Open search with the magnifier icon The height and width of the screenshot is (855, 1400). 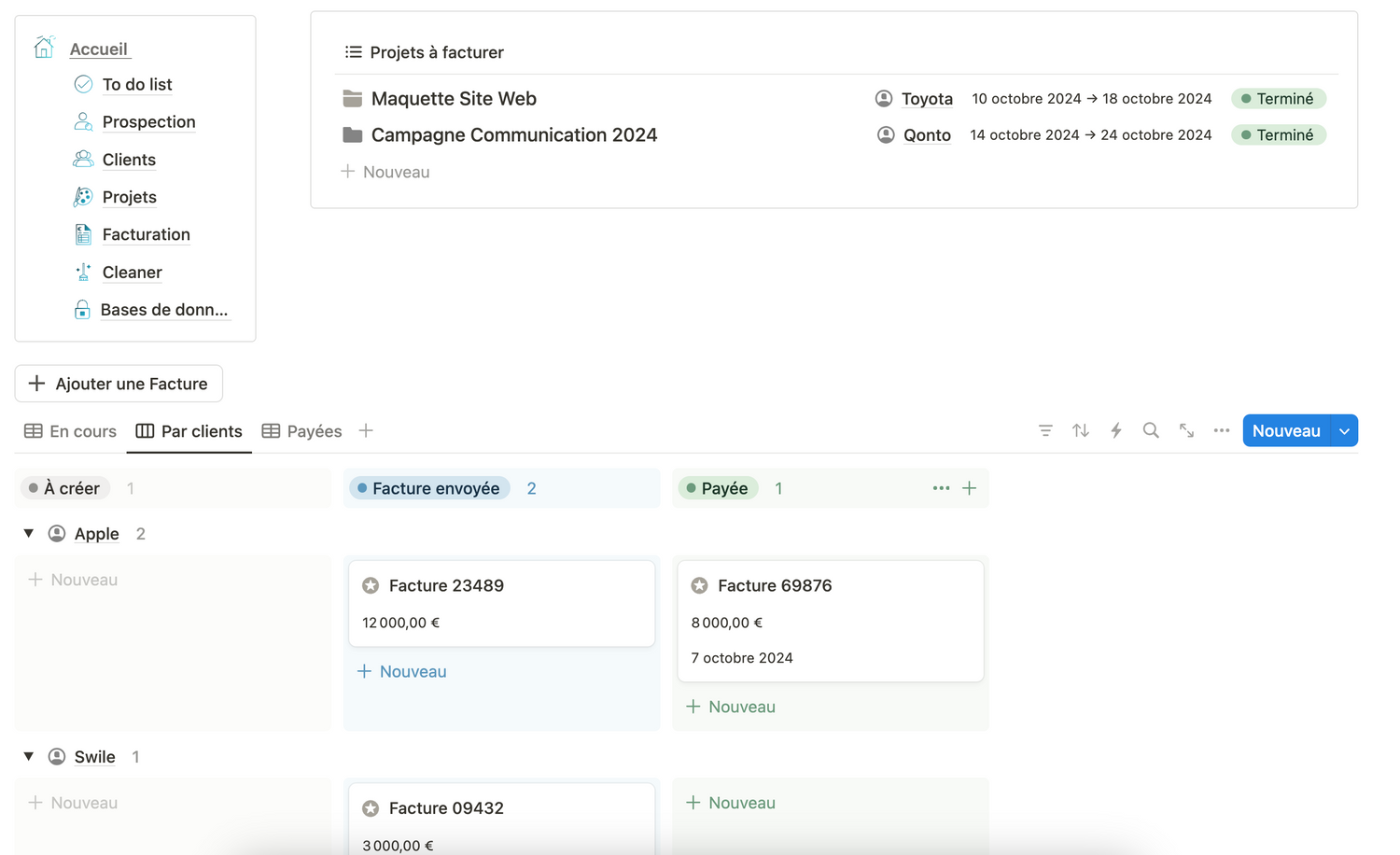[1151, 430]
